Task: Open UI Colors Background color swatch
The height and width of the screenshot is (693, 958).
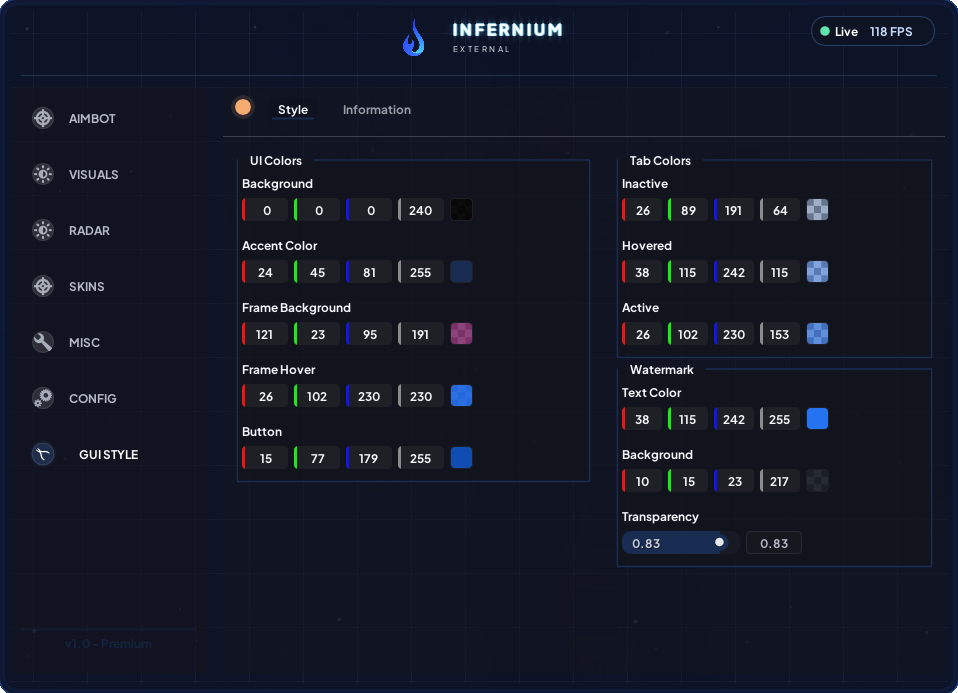Action: [461, 210]
